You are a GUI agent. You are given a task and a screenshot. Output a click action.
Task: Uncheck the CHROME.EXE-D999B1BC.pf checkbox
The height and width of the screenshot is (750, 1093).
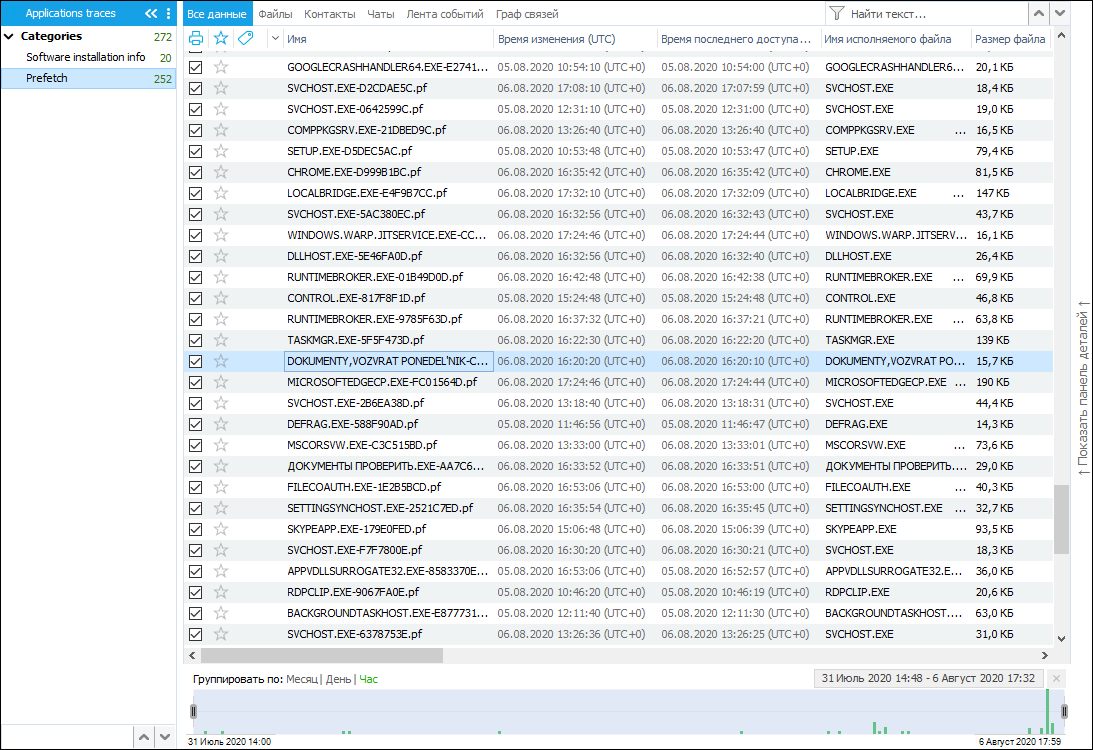196,172
